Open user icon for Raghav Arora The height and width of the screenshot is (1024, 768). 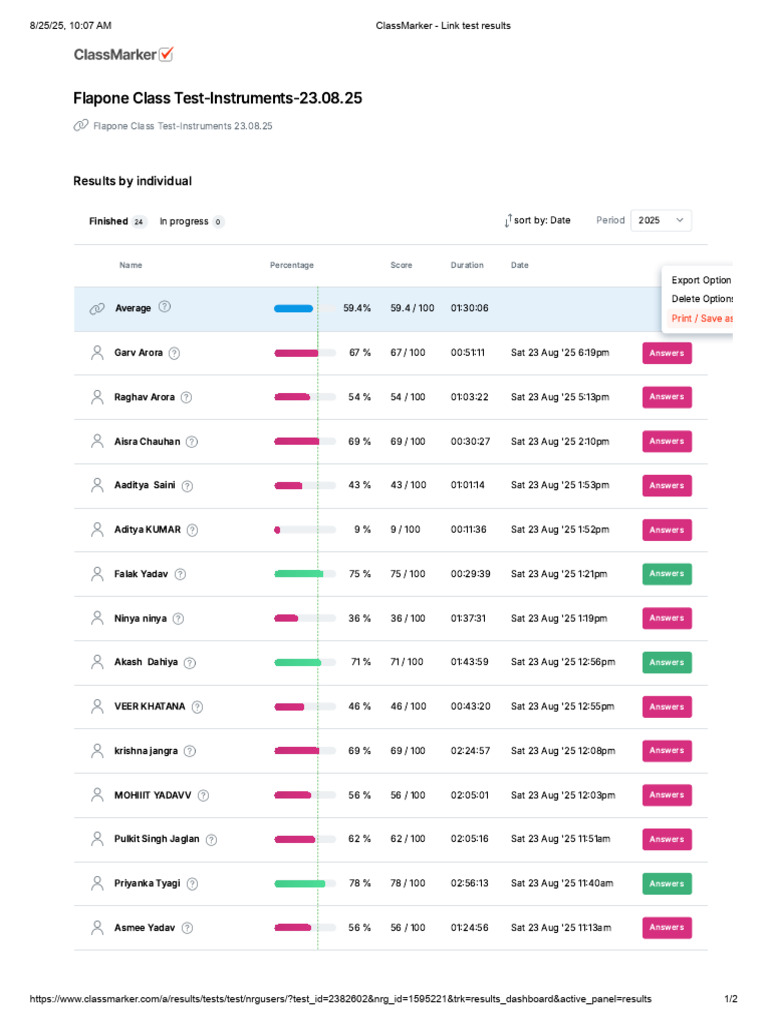click(x=97, y=397)
